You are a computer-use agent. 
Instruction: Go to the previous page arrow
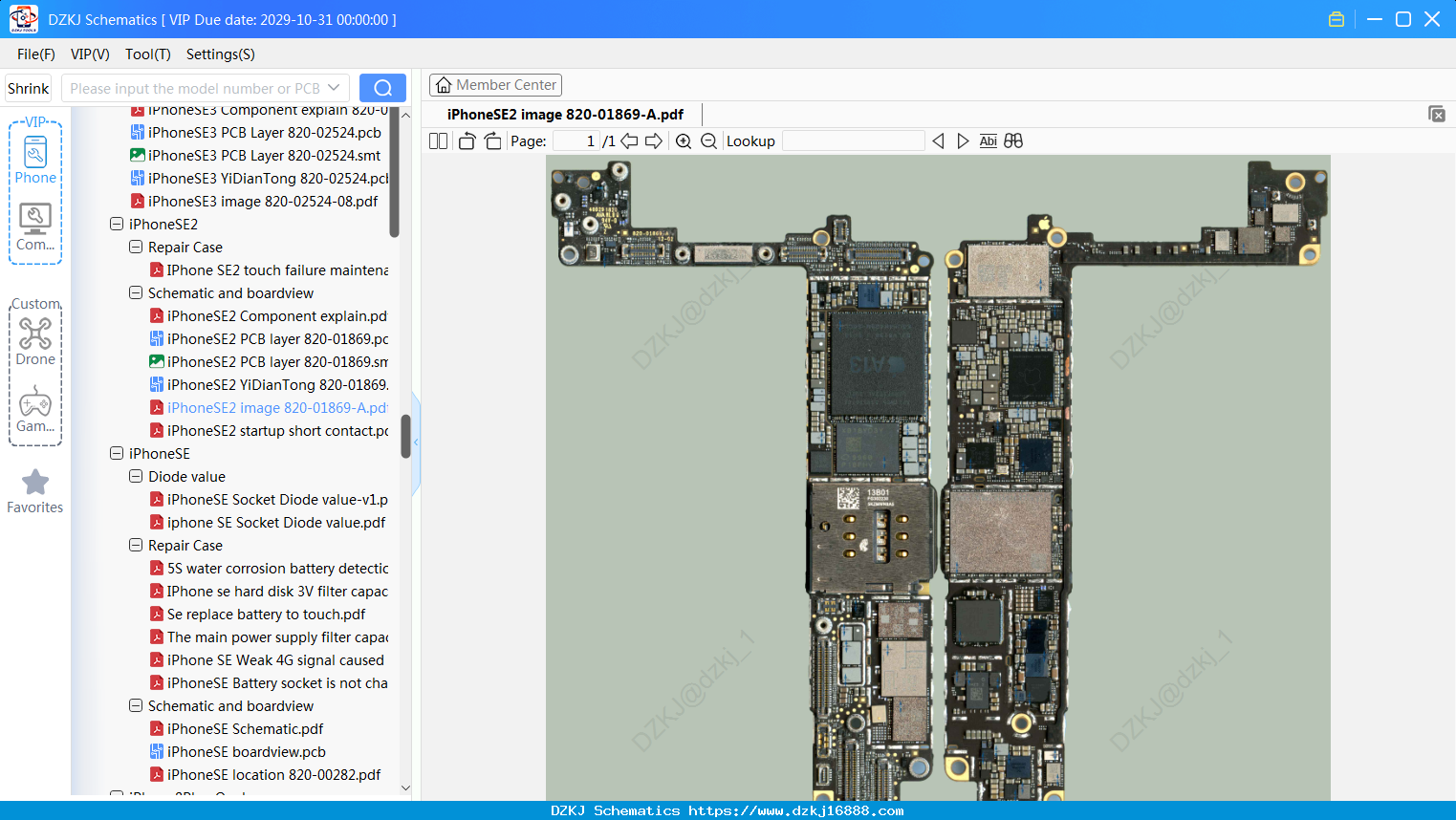[629, 141]
